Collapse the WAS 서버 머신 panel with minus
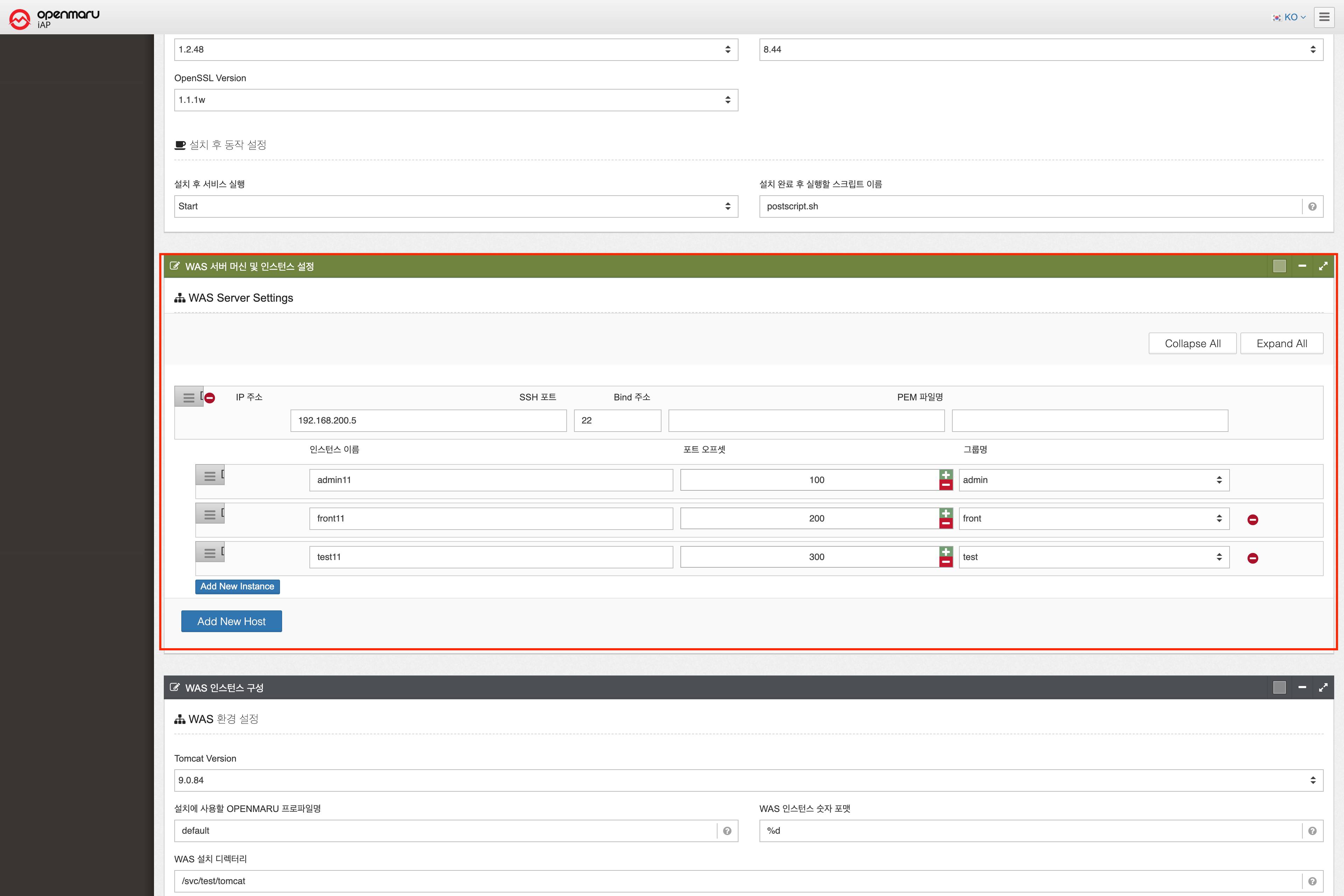Viewport: 1344px width, 896px height. click(x=1302, y=266)
